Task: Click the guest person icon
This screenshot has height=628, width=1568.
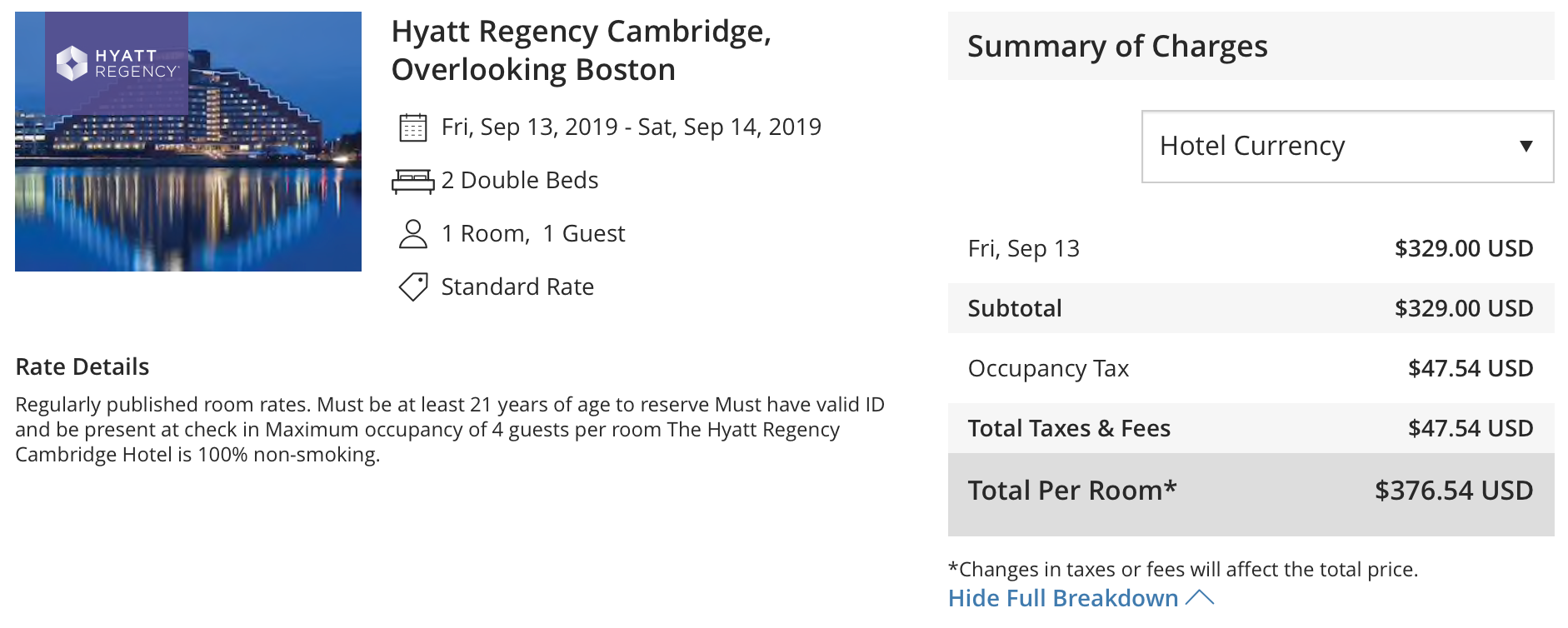Action: [x=413, y=234]
